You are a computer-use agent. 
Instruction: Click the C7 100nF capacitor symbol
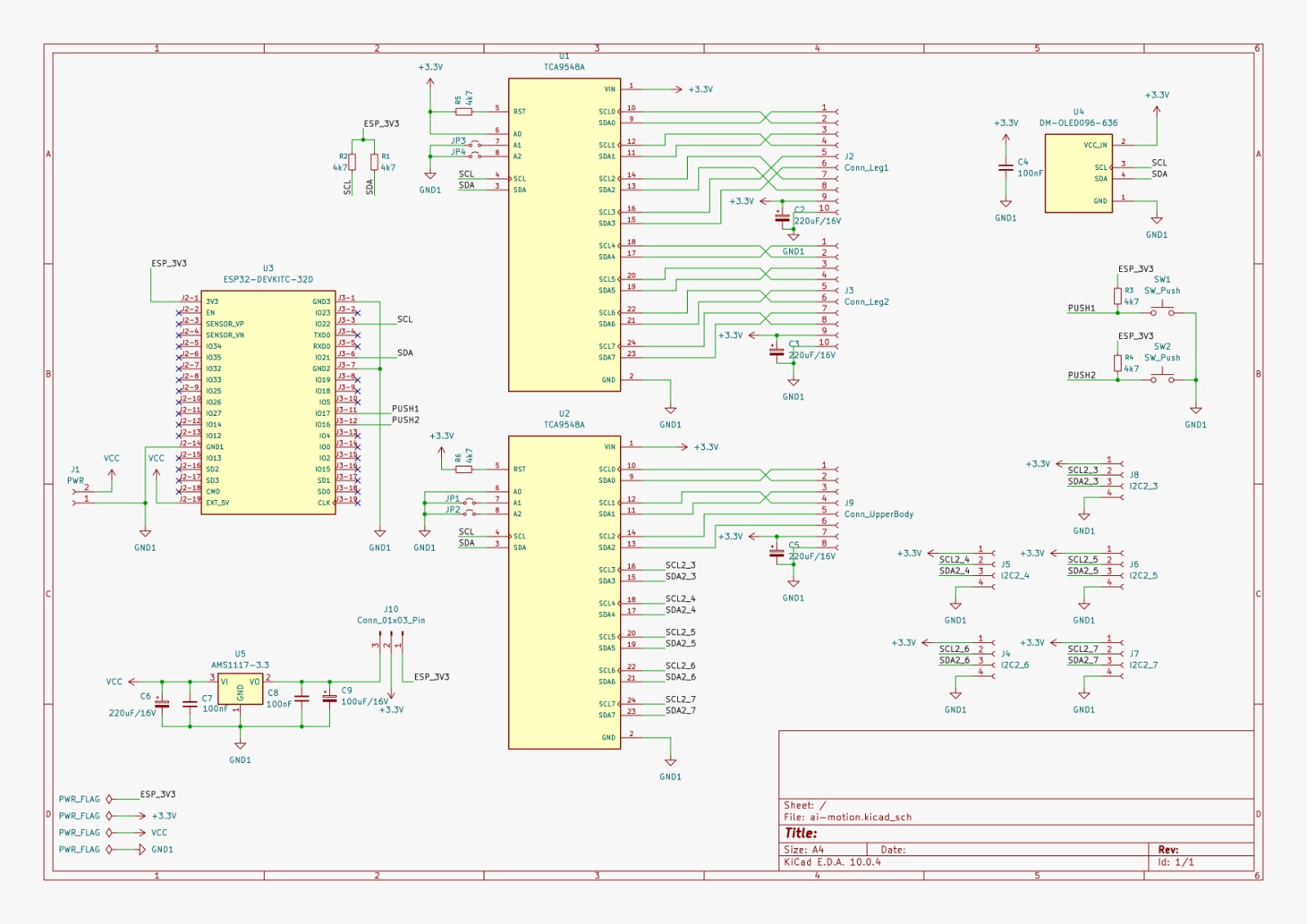point(190,703)
